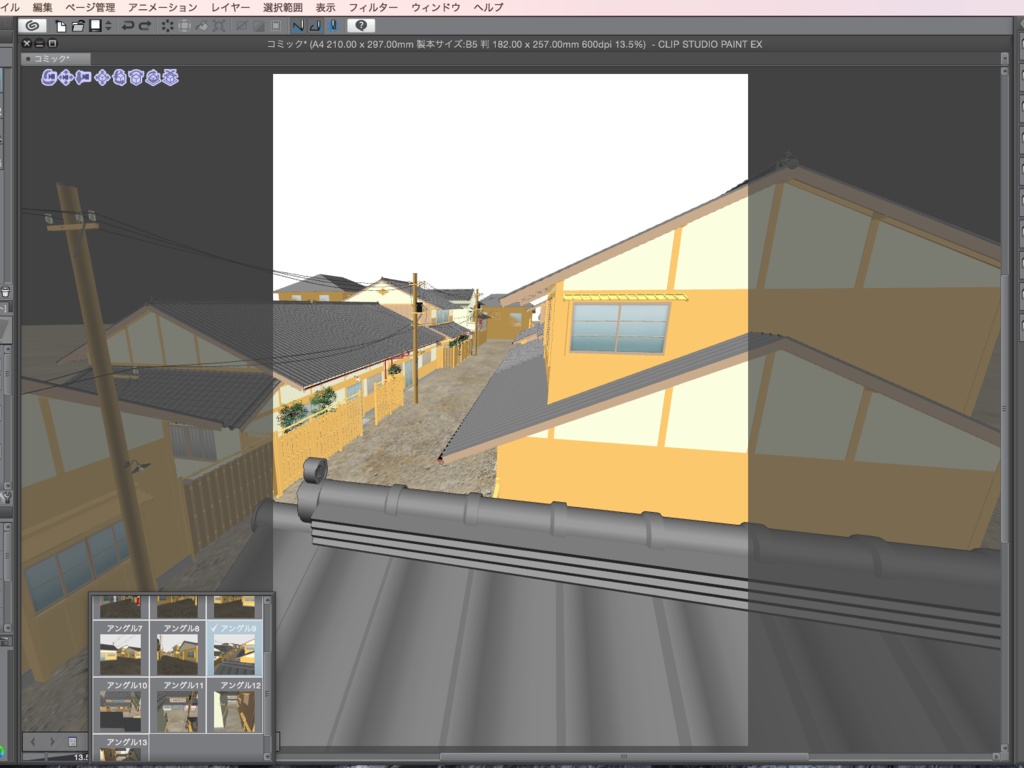Go to previous 3D preset with left arrow
The height and width of the screenshot is (768, 1024).
coord(33,742)
